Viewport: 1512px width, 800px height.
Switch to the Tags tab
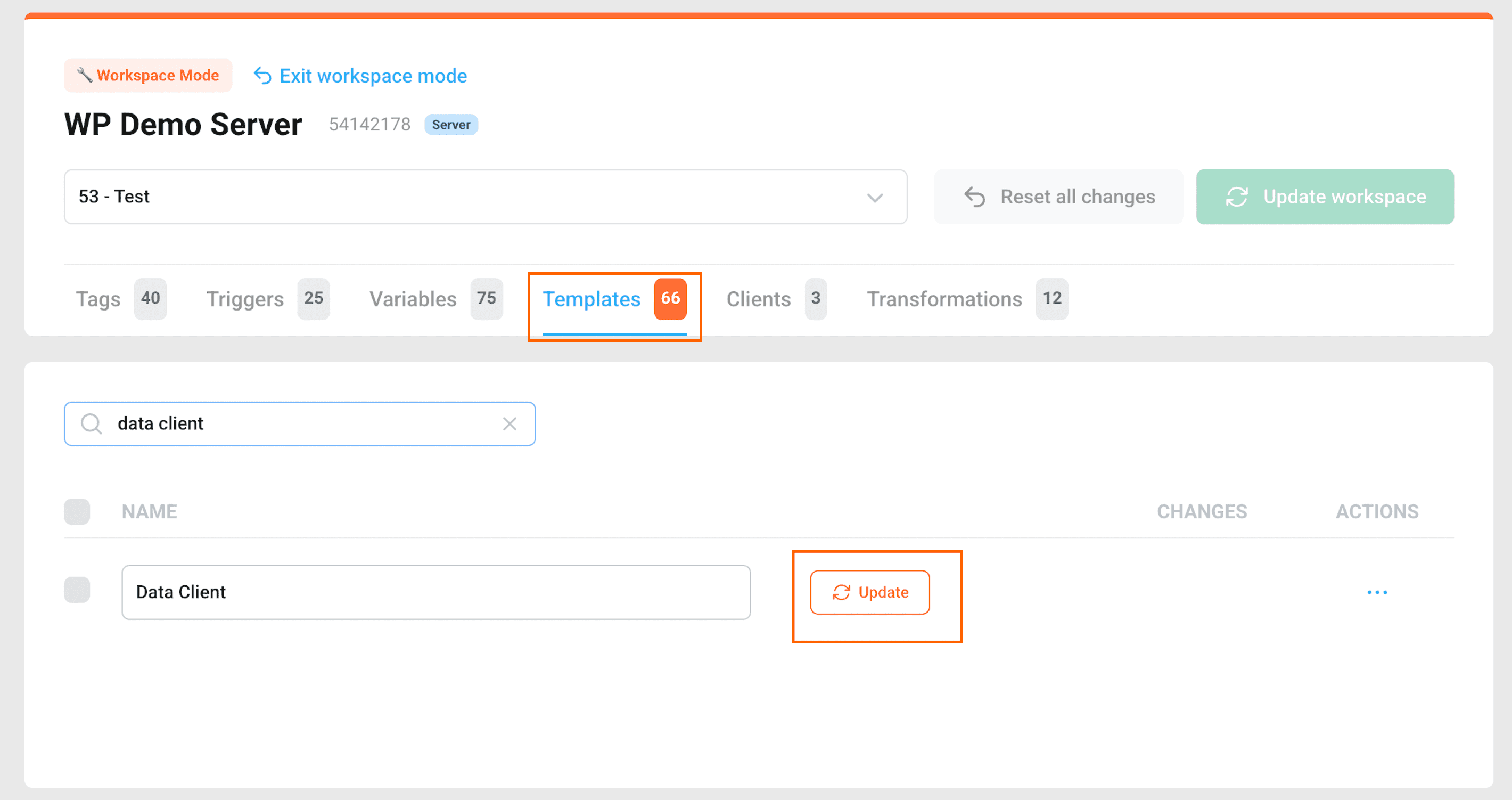98,299
